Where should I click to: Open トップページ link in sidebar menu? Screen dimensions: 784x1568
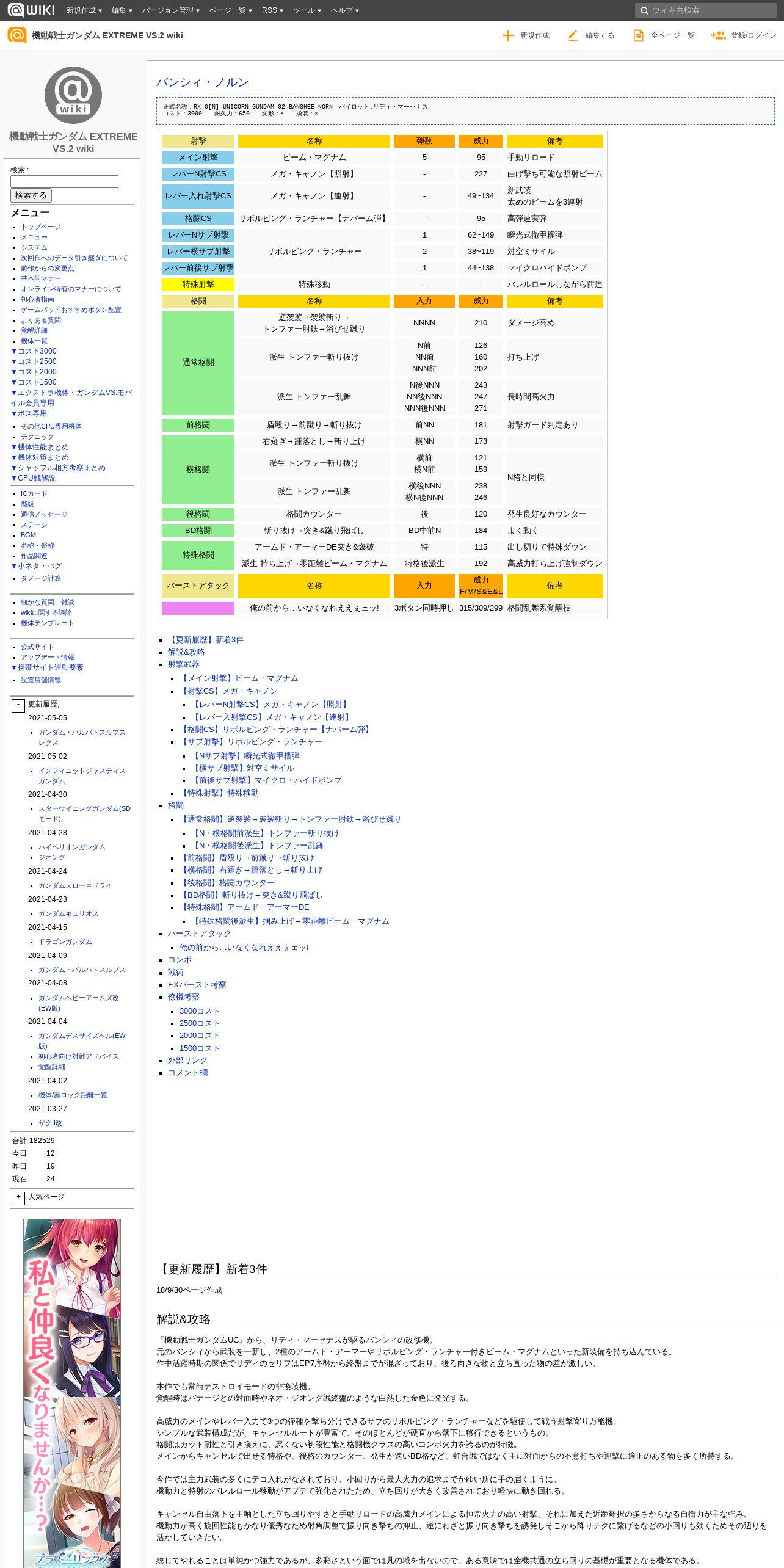[x=41, y=227]
